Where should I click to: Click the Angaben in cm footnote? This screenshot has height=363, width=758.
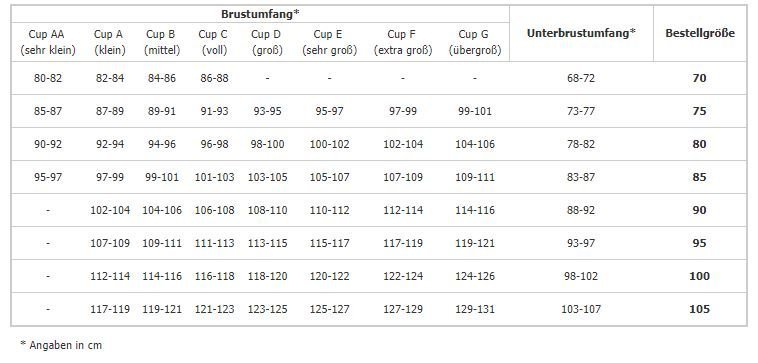pos(61,345)
